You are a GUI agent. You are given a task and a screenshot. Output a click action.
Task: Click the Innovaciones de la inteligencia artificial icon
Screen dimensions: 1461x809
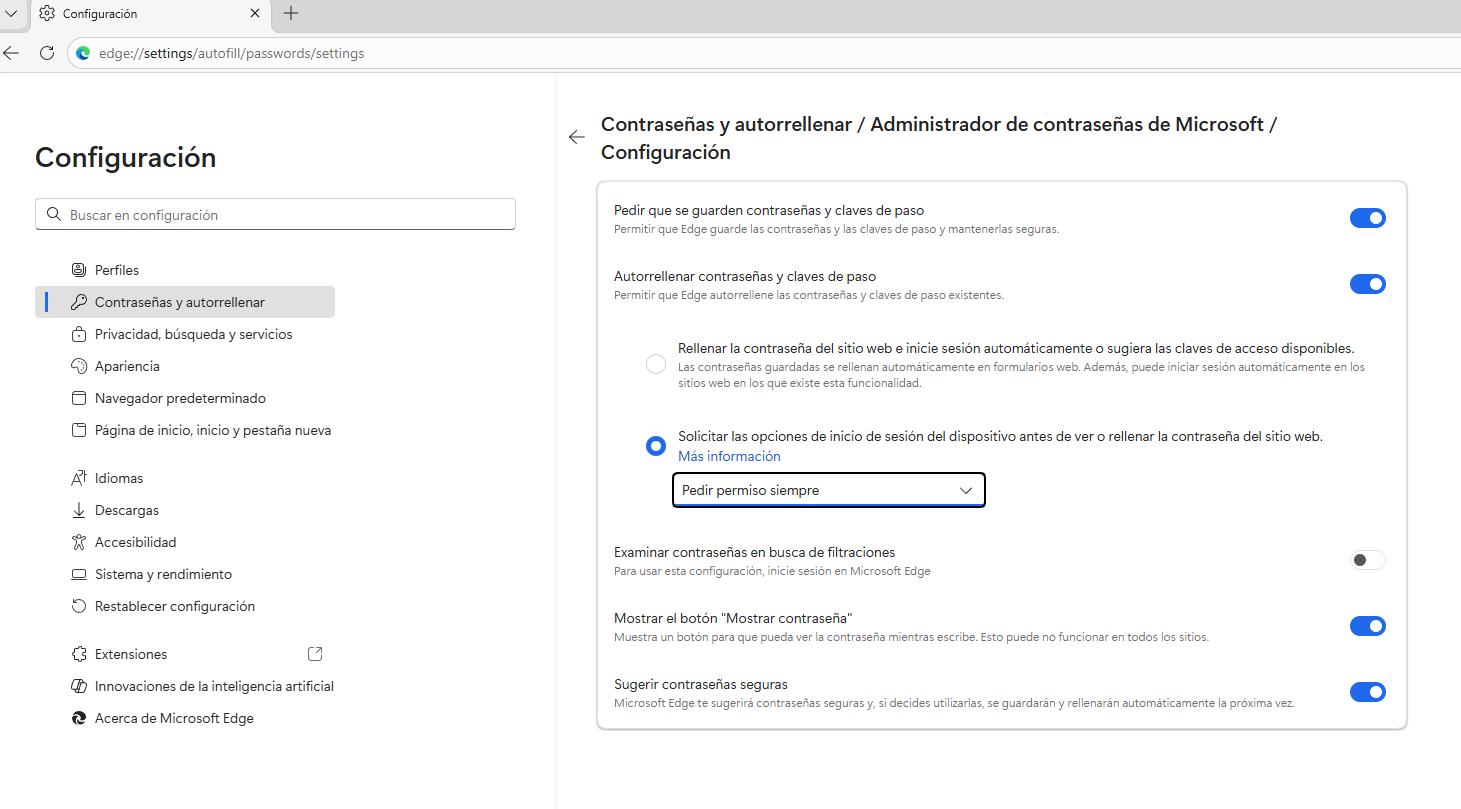pos(79,686)
